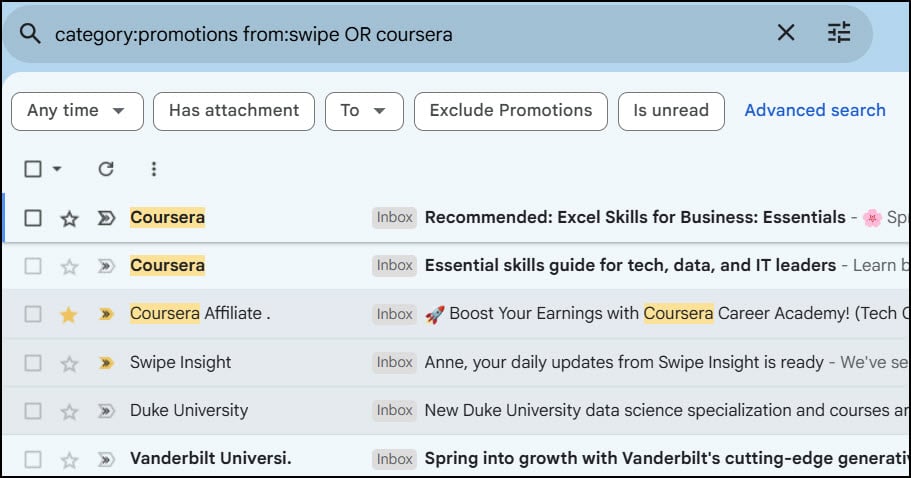Image resolution: width=911 pixels, height=478 pixels.
Task: Check the box for Swipe Insight email
Action: point(33,363)
